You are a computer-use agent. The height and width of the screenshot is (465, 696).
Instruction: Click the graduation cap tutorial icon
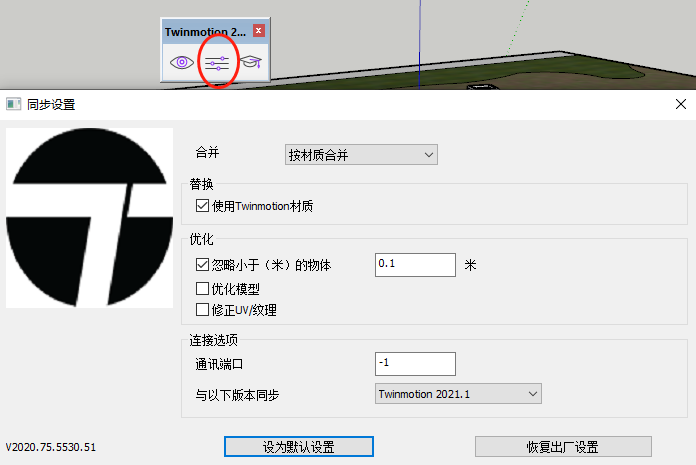pos(251,62)
